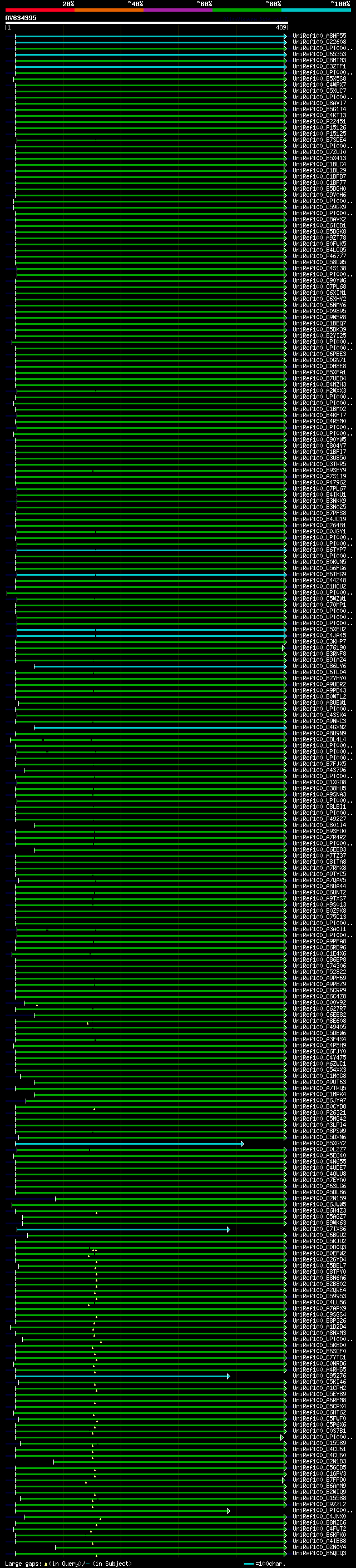Select hit label UniRef100_P49227

click(x=319, y=819)
